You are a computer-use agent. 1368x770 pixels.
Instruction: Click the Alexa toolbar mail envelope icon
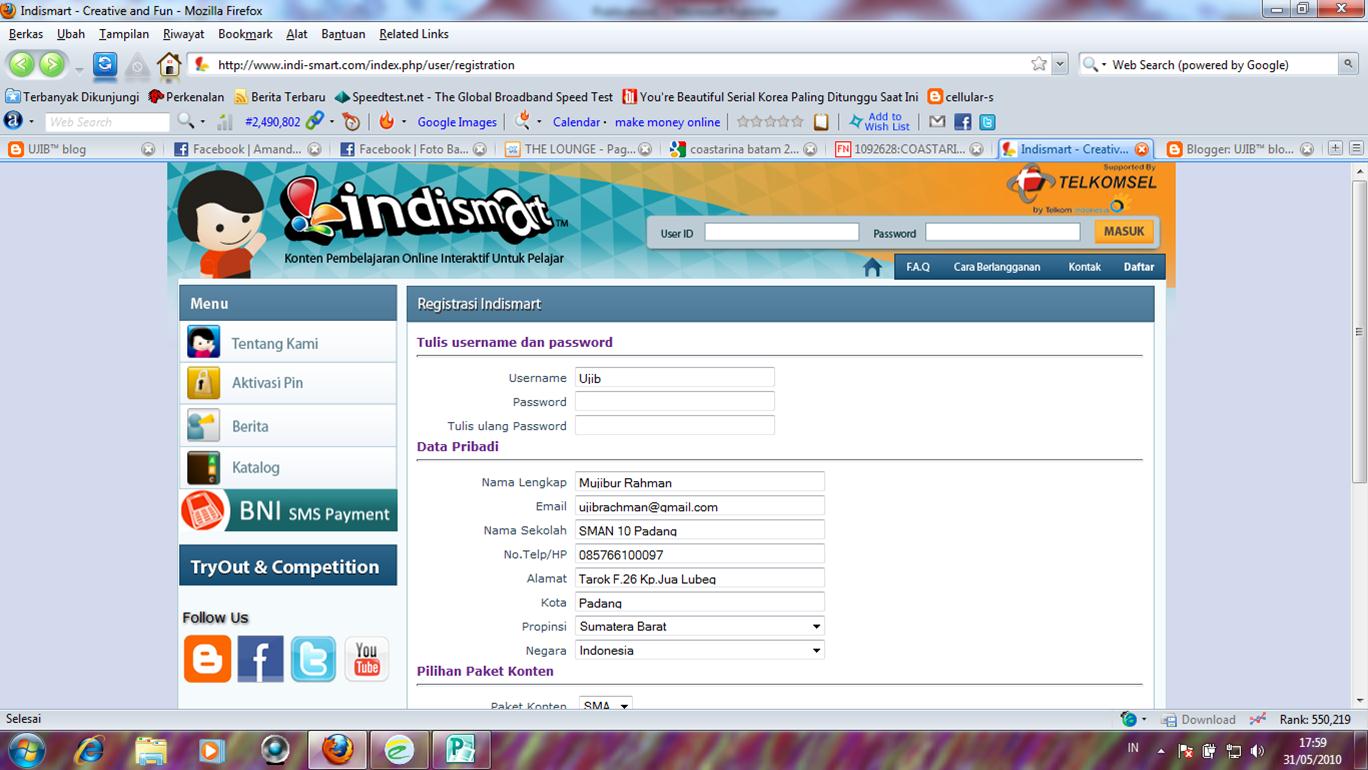click(937, 122)
